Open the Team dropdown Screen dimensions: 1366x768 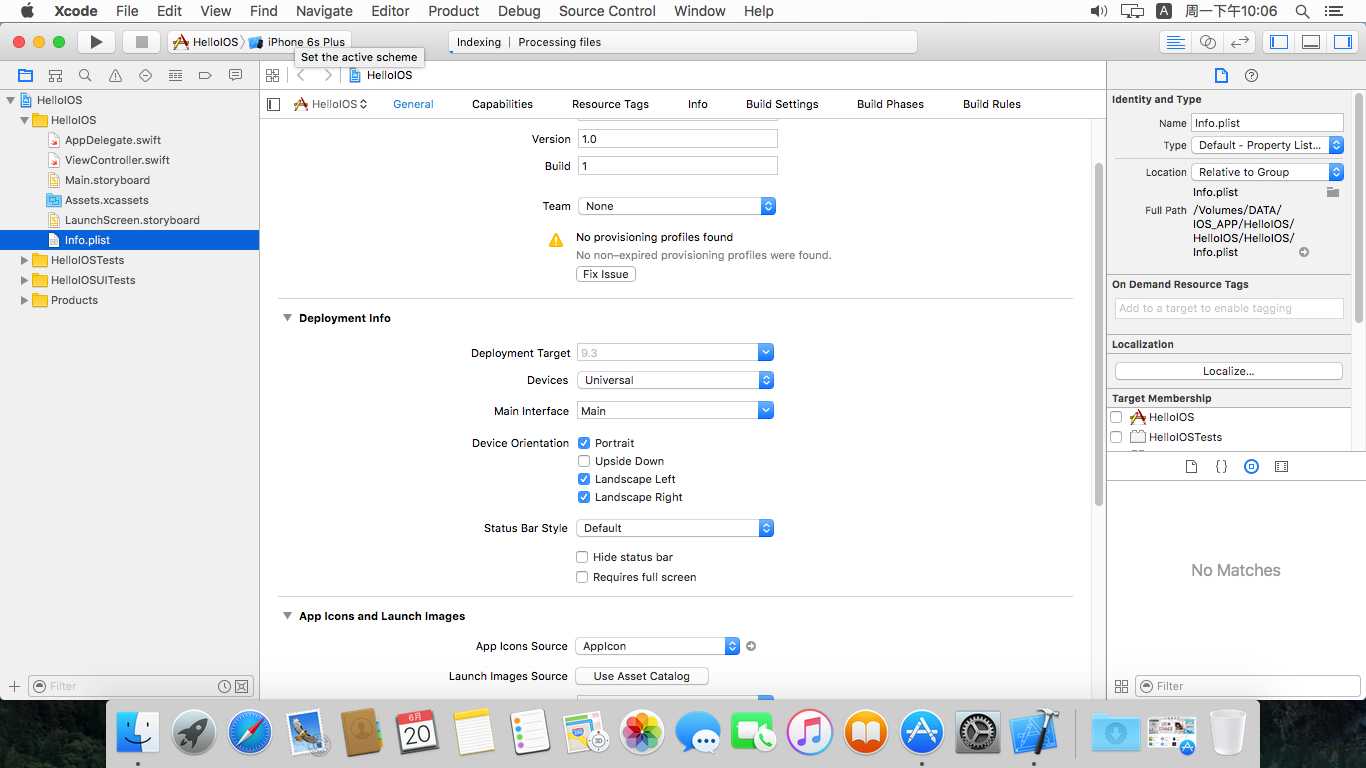[x=677, y=206]
